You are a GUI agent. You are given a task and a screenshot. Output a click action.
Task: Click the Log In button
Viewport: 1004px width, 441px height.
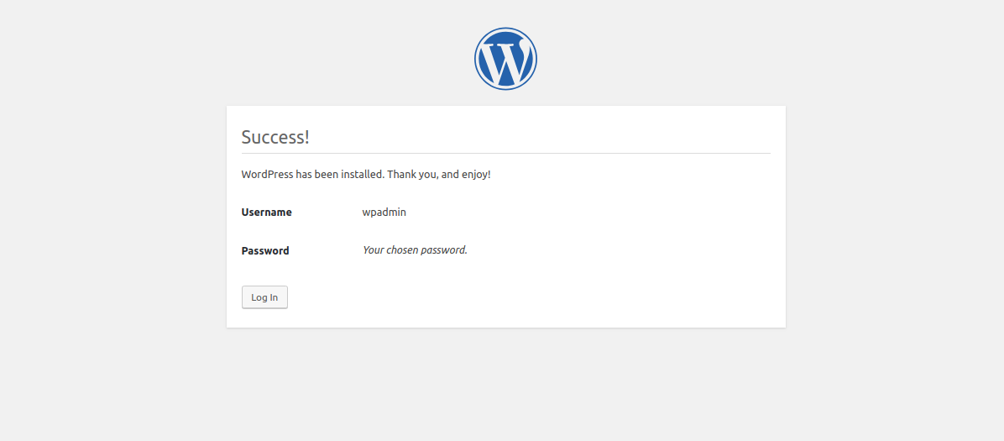pyautogui.click(x=264, y=297)
